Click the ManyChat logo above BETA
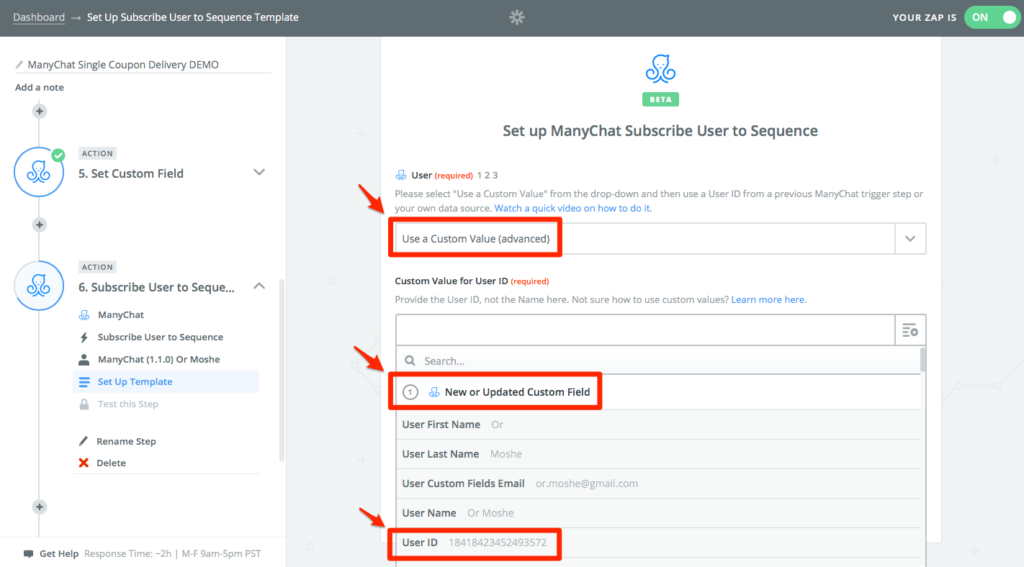 pos(660,69)
